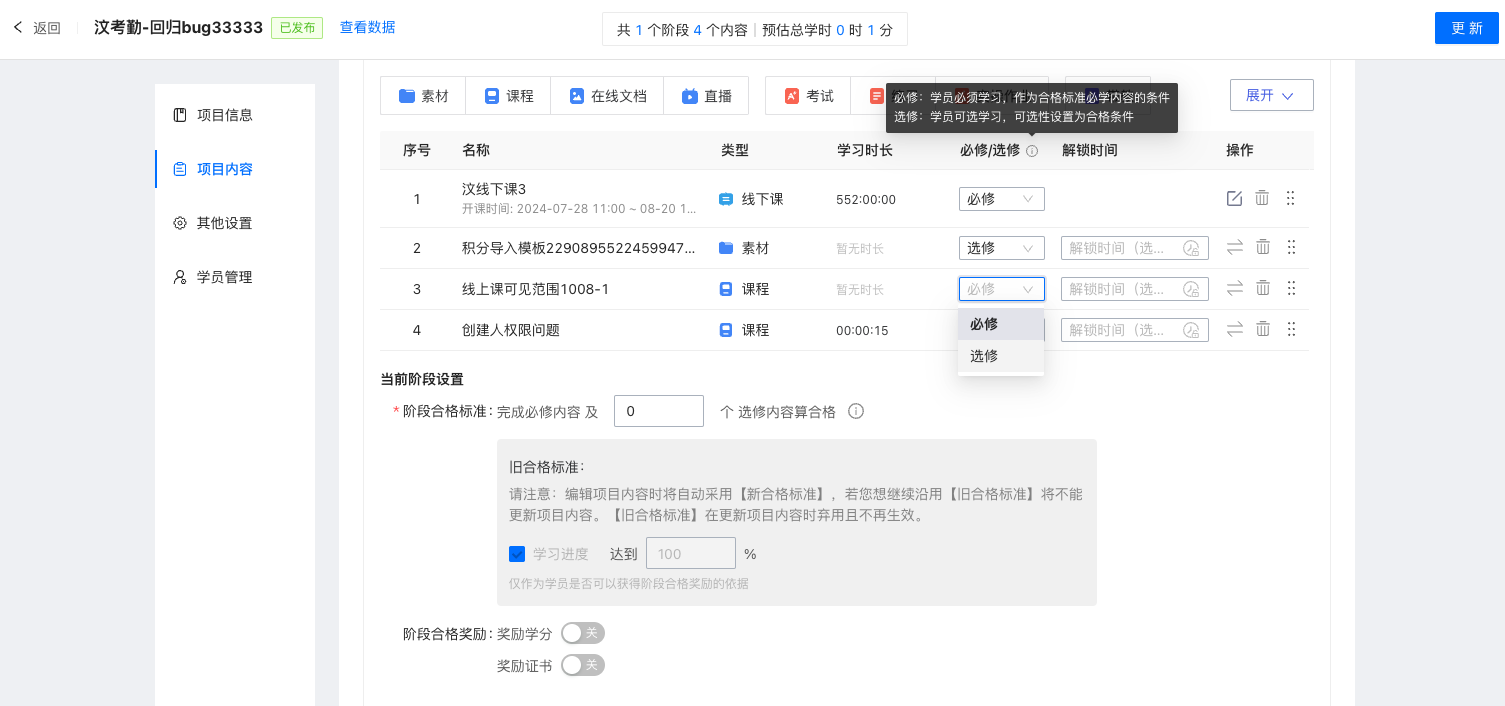Toggle the 学习进度 checkbox

tap(517, 554)
